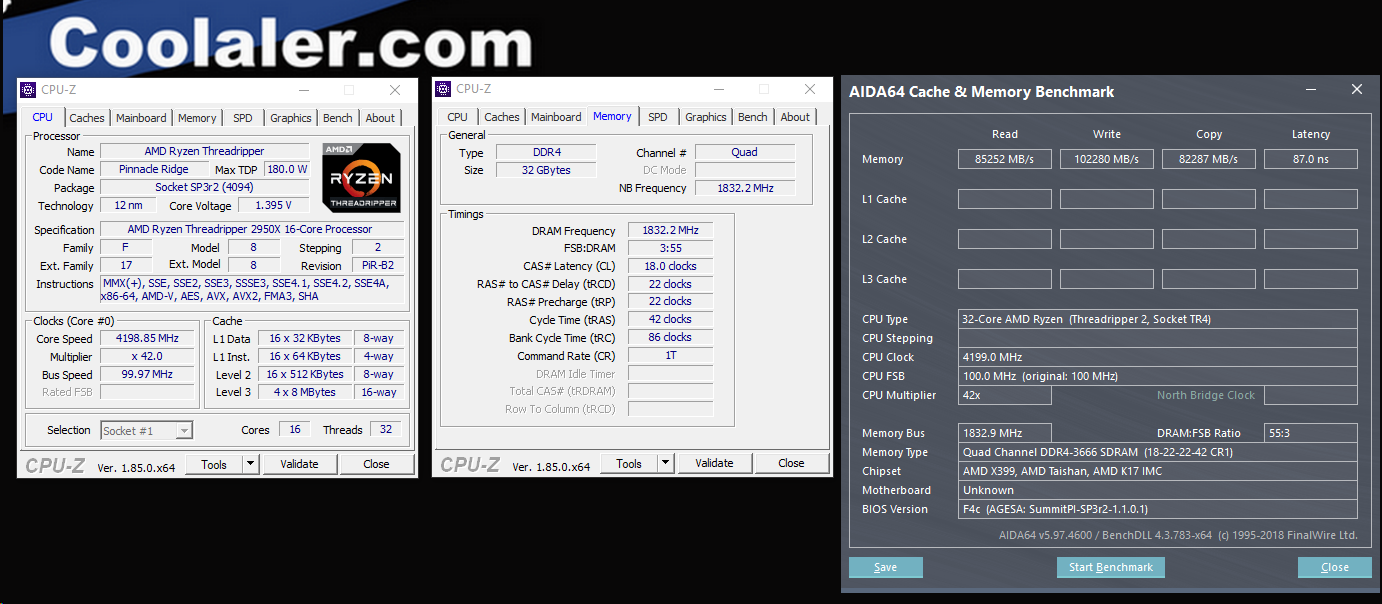Switch to the Bench tab in the CPU-Z Memory window
The height and width of the screenshot is (604, 1382).
753,117
